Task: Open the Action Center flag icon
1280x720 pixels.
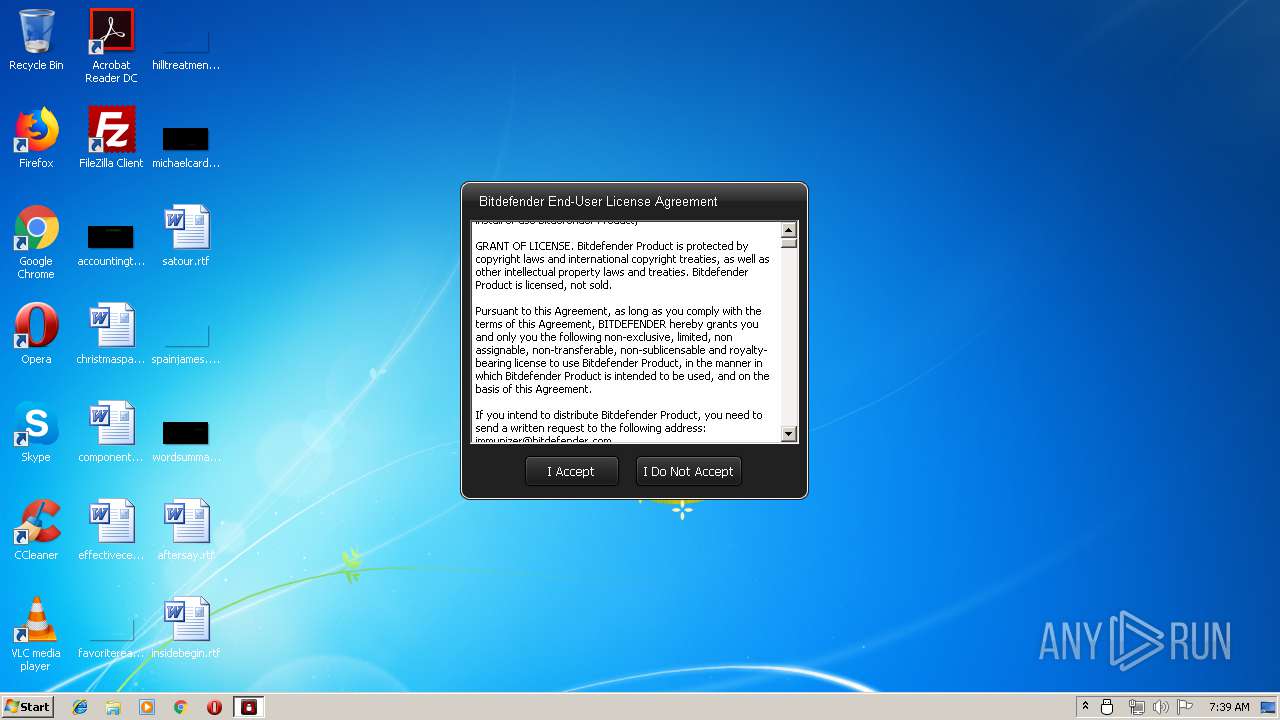Action: [1185, 707]
